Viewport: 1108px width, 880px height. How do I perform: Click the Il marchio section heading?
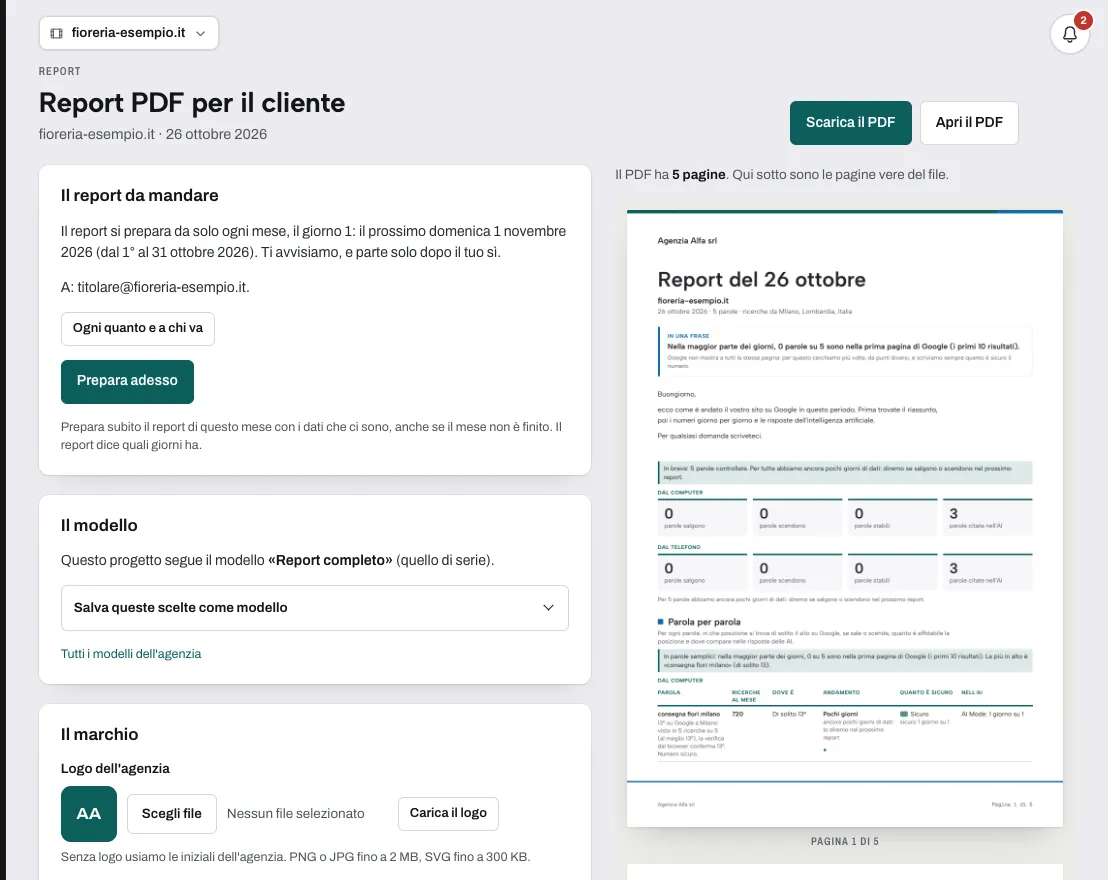click(x=100, y=734)
